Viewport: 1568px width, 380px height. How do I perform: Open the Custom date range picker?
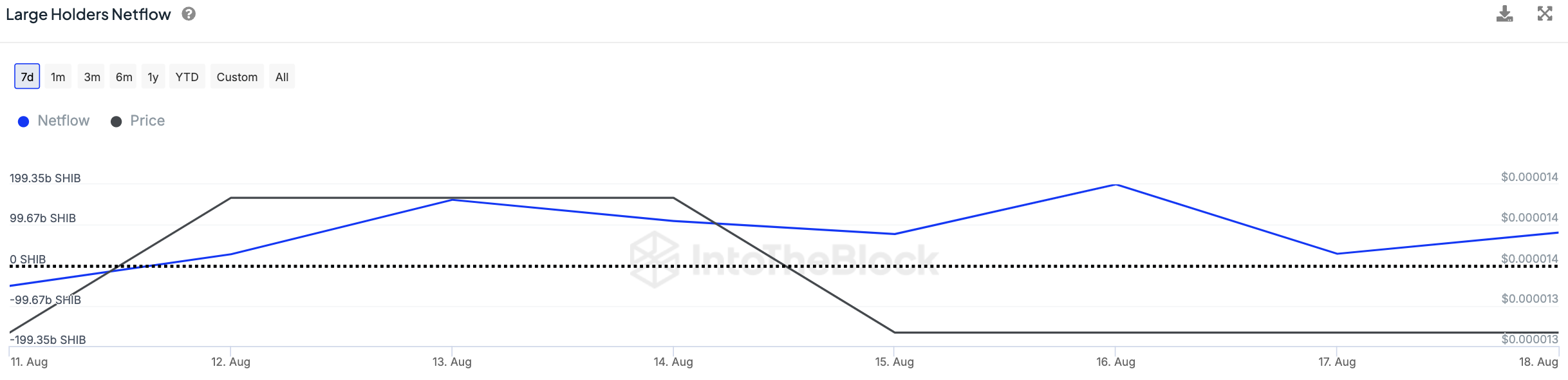pos(237,77)
